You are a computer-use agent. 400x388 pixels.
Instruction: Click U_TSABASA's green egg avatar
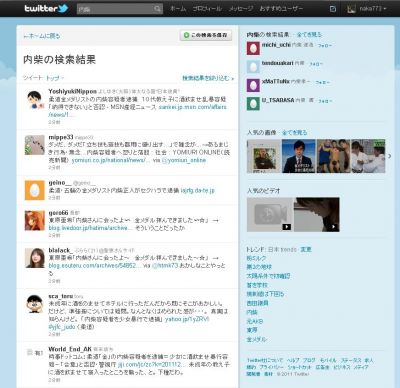pos(253,104)
